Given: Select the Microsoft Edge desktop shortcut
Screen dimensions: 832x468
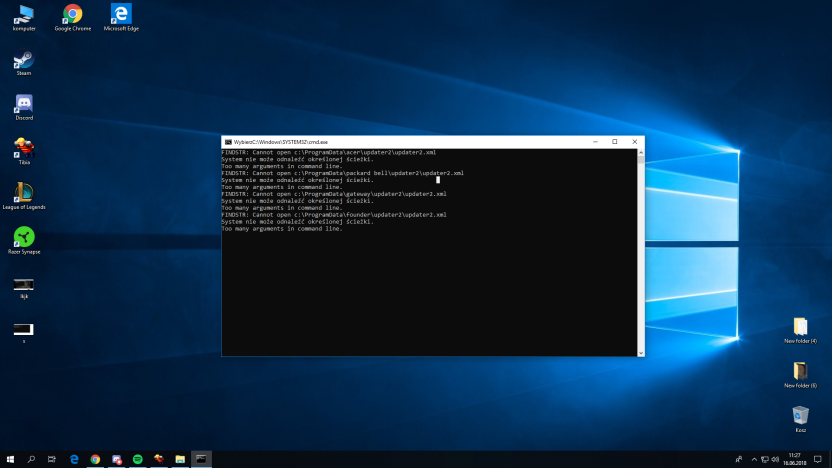Looking at the screenshot, I should (x=121, y=18).
